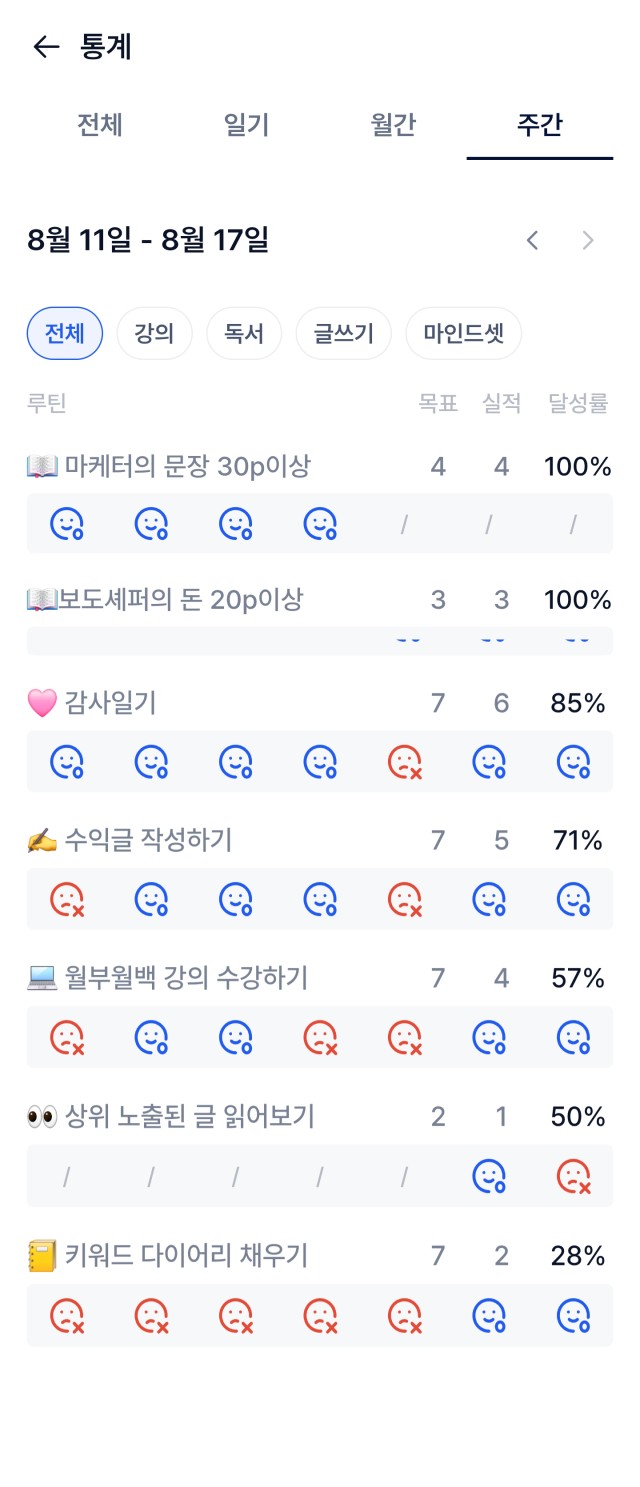Filter routines by 독서 chip
The width and height of the screenshot is (640, 1487).
coord(244,333)
